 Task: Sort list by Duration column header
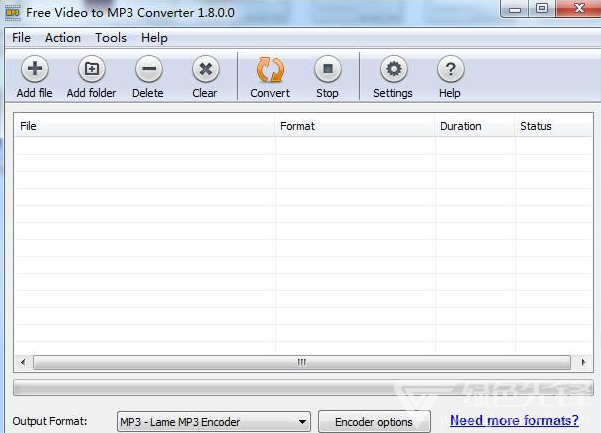475,126
